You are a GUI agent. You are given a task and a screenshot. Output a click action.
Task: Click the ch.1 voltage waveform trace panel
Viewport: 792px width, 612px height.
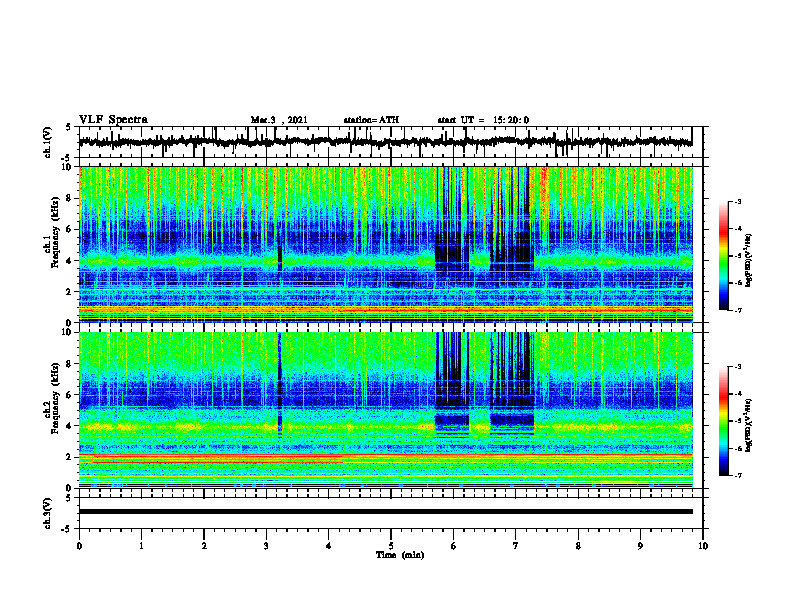click(x=390, y=142)
